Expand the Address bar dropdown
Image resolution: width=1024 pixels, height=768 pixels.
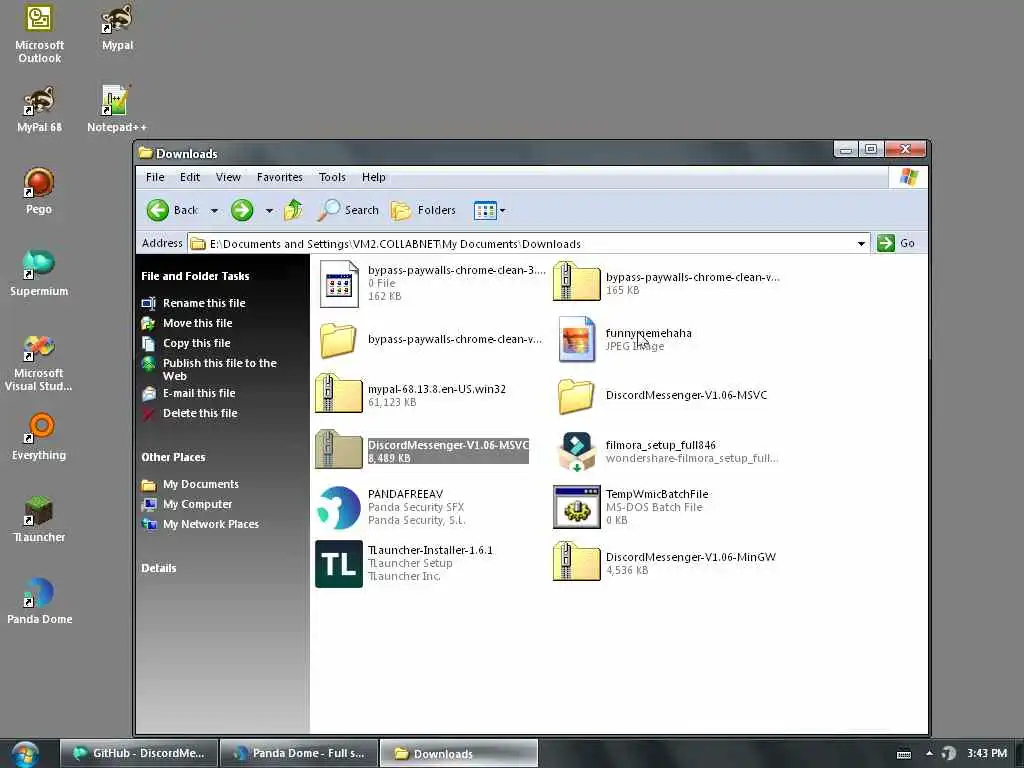tap(861, 244)
